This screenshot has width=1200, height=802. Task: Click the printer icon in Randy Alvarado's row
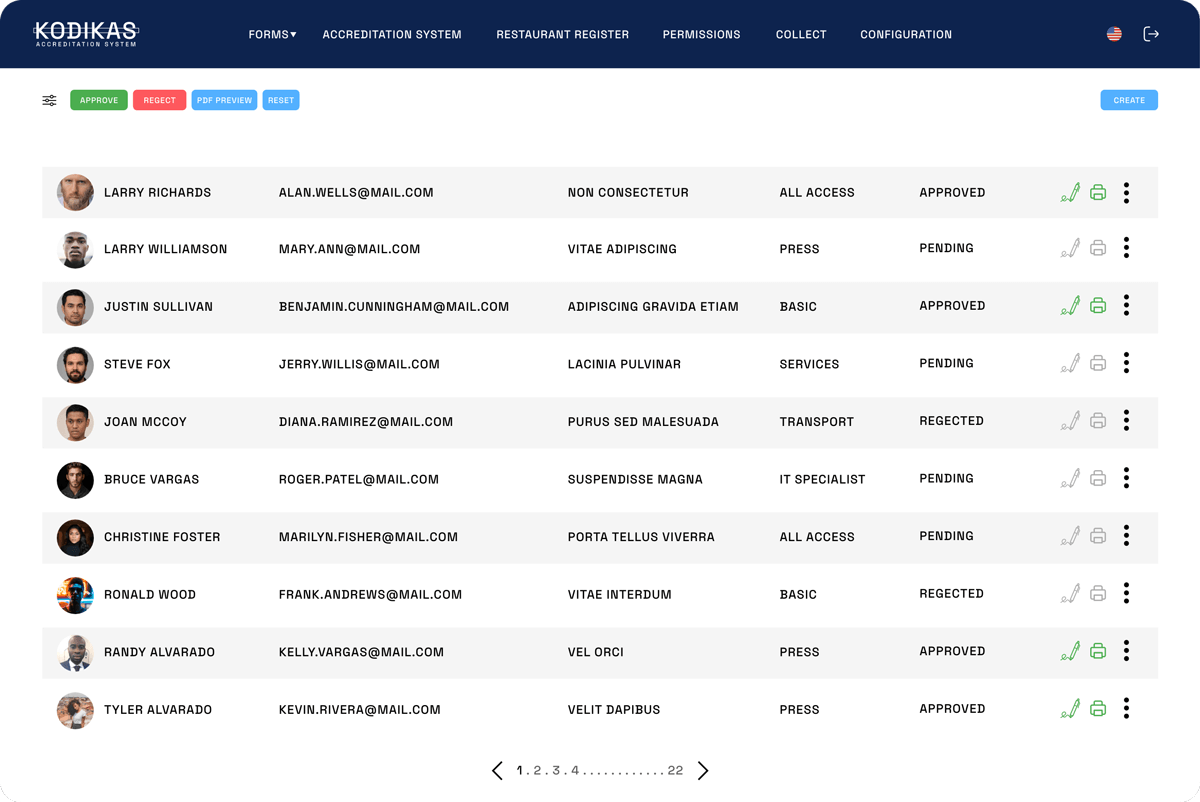pyautogui.click(x=1098, y=651)
